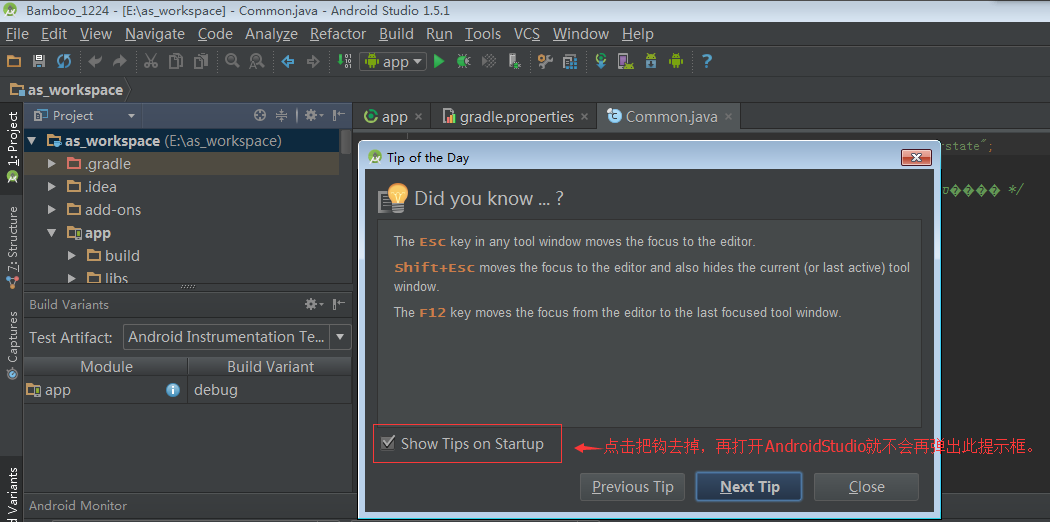Click the Undo arrow icon

(x=95, y=62)
